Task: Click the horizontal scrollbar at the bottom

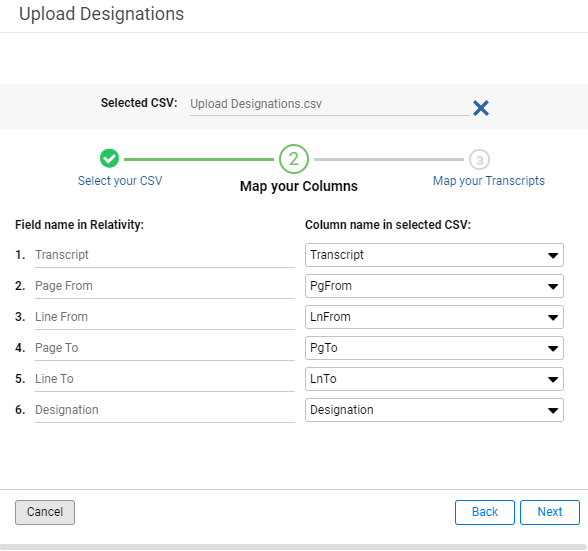Action: (x=294, y=547)
